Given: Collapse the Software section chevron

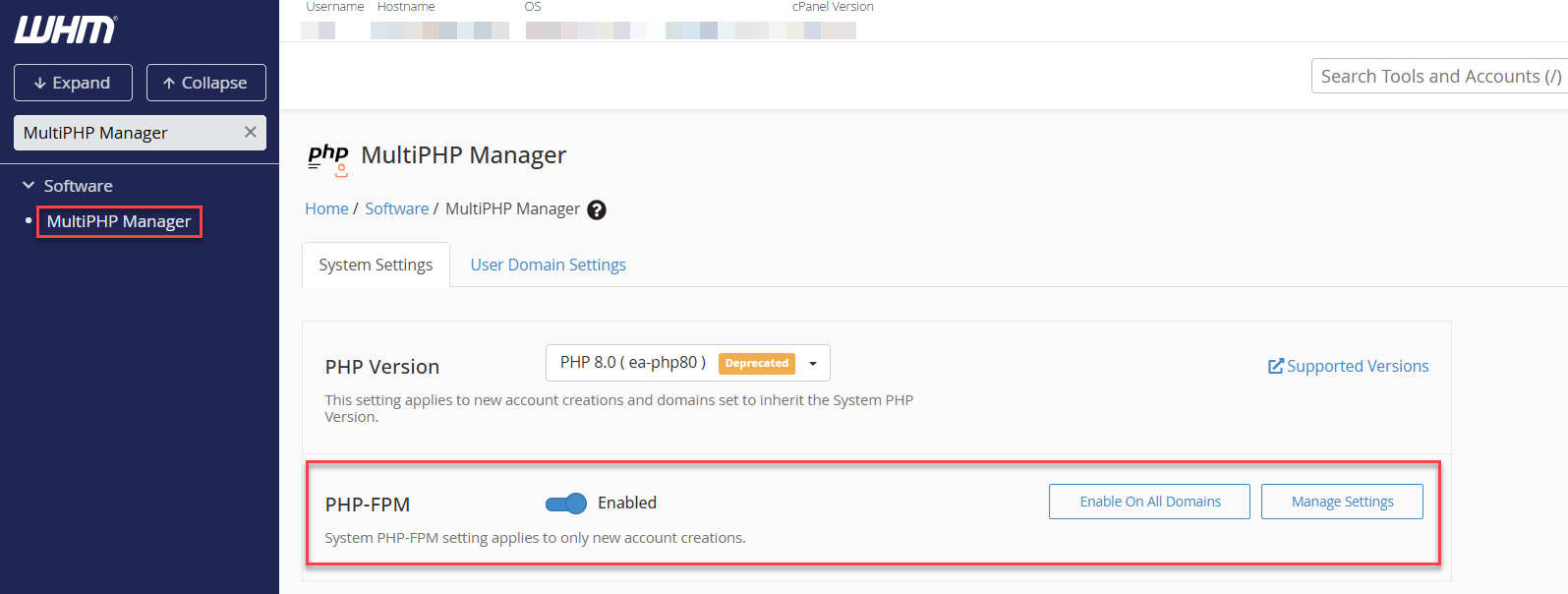Looking at the screenshot, I should pos(29,185).
